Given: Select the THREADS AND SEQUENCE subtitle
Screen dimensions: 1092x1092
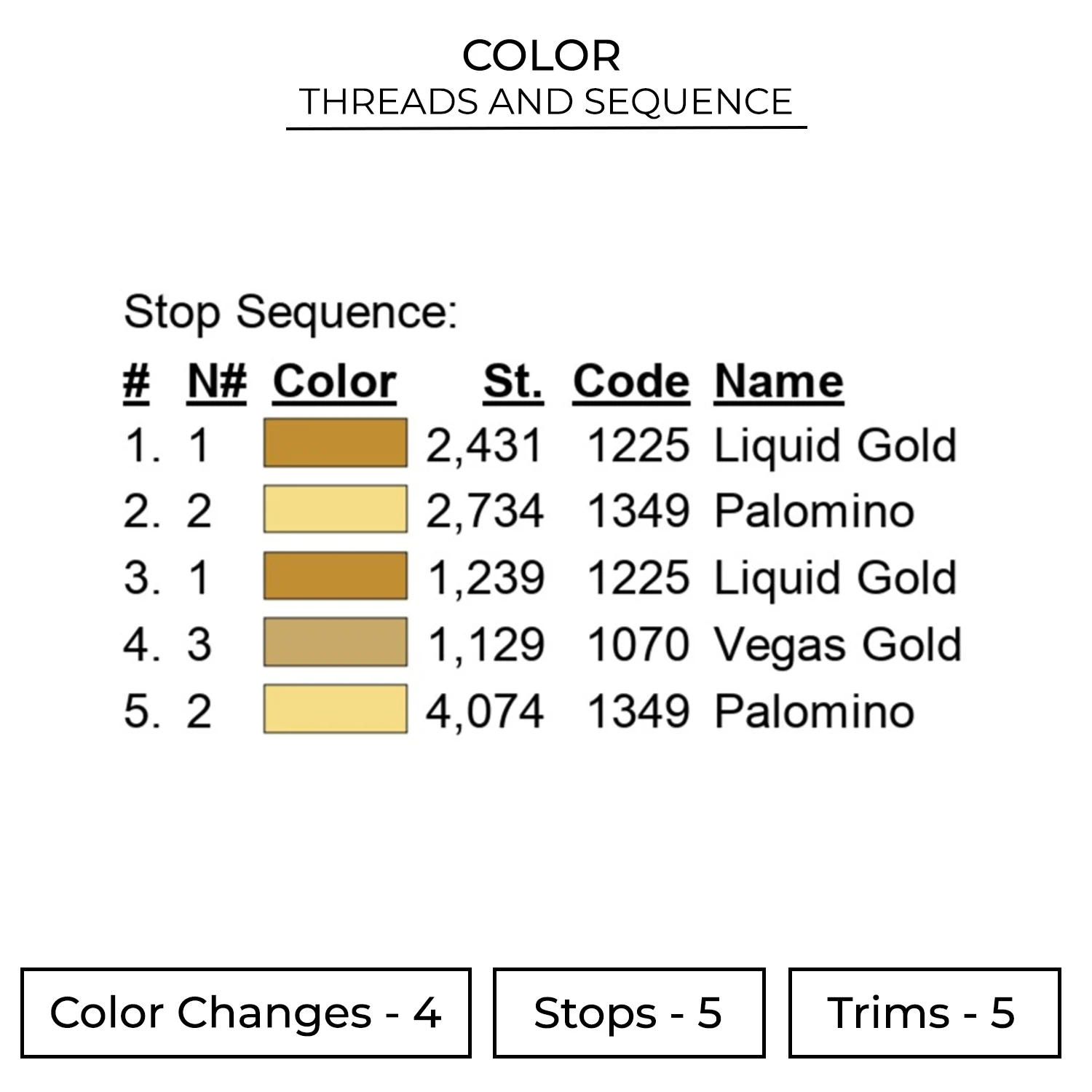Looking at the screenshot, I should (x=546, y=102).
